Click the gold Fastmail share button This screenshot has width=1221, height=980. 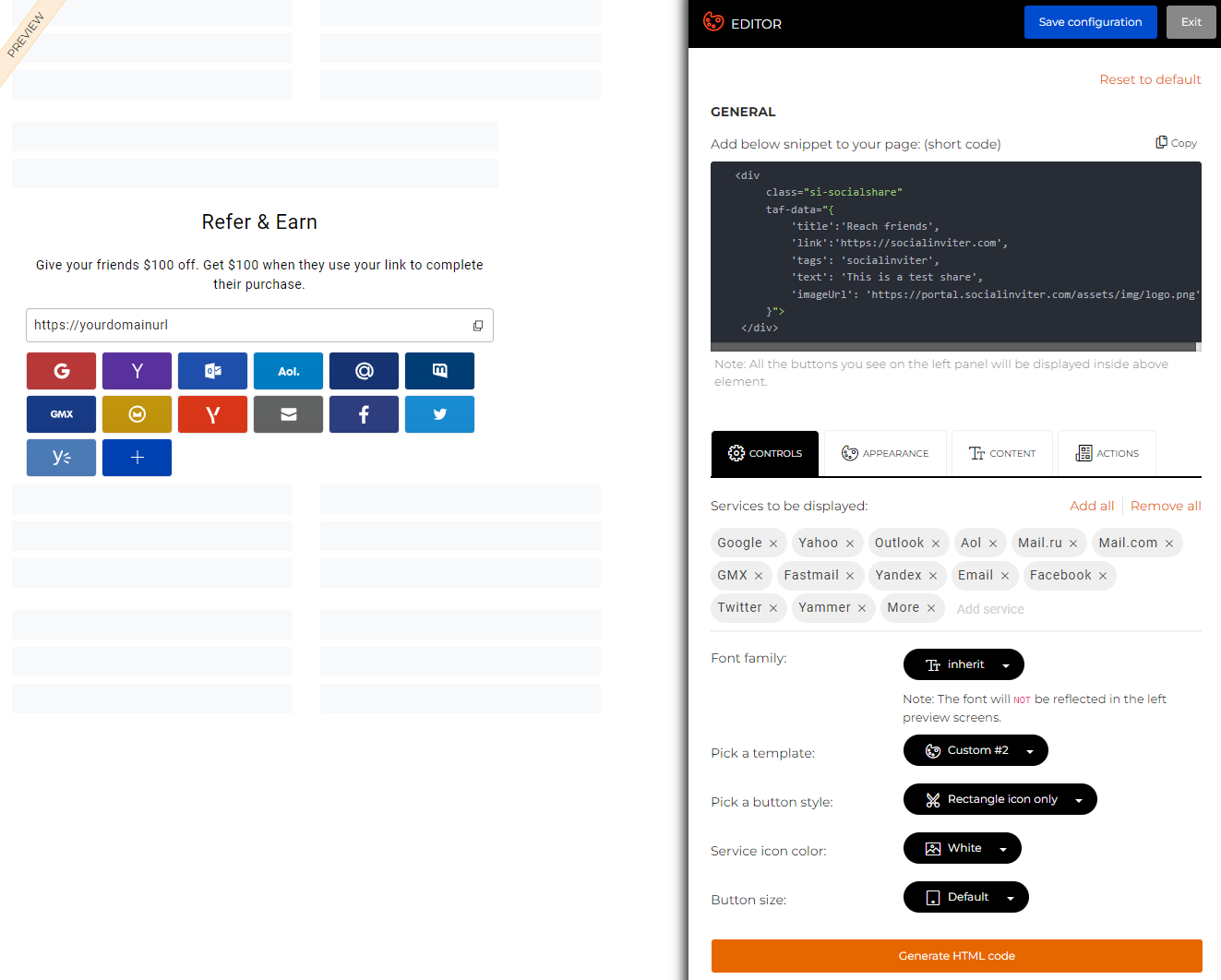click(137, 414)
